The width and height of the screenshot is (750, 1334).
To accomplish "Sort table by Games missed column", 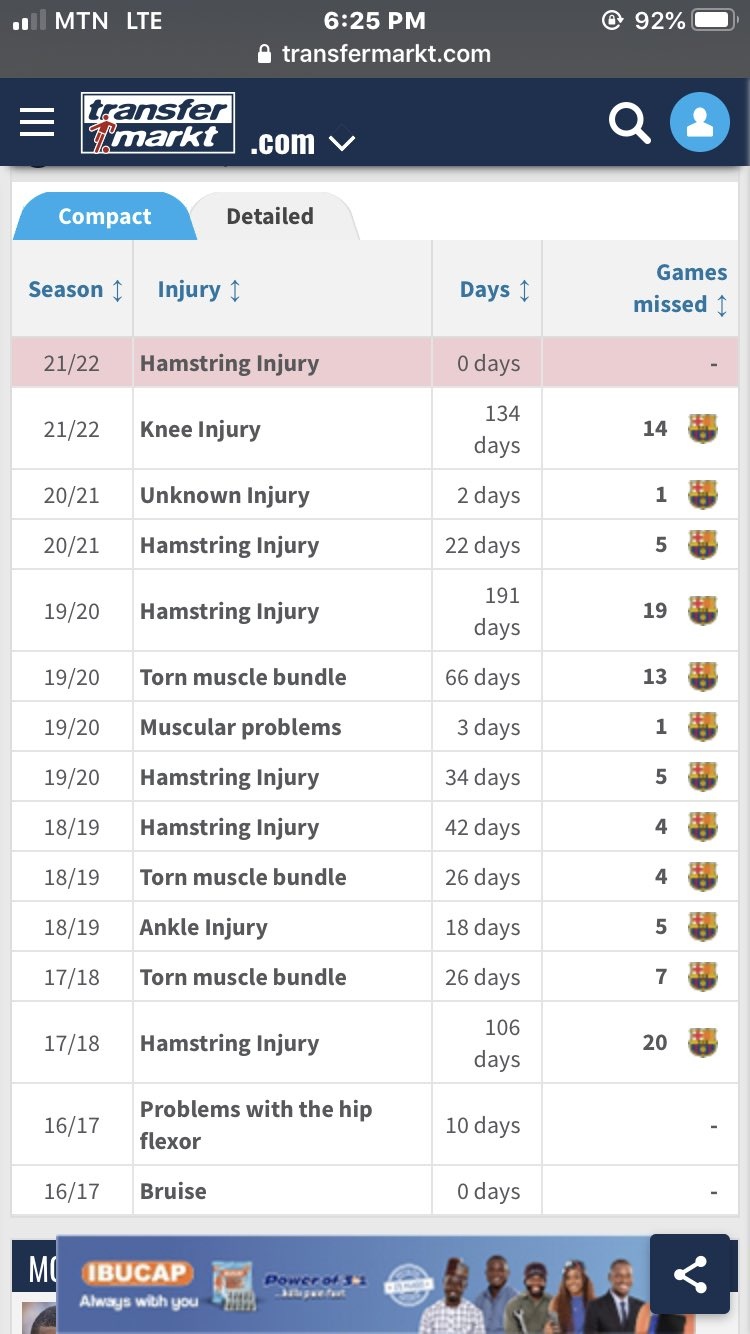I will coord(680,289).
